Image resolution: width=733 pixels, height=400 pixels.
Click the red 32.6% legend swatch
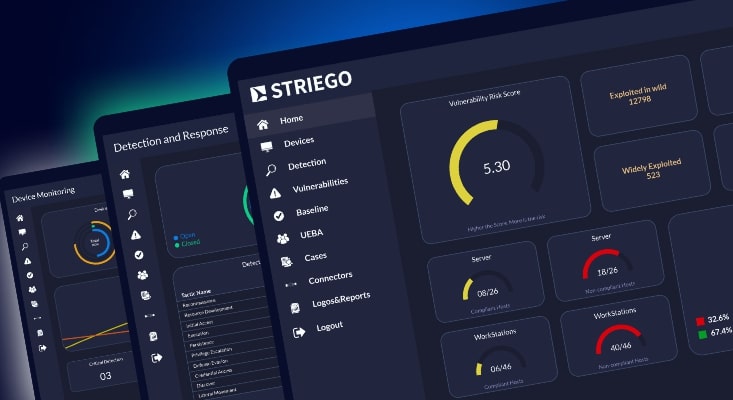tap(700, 321)
